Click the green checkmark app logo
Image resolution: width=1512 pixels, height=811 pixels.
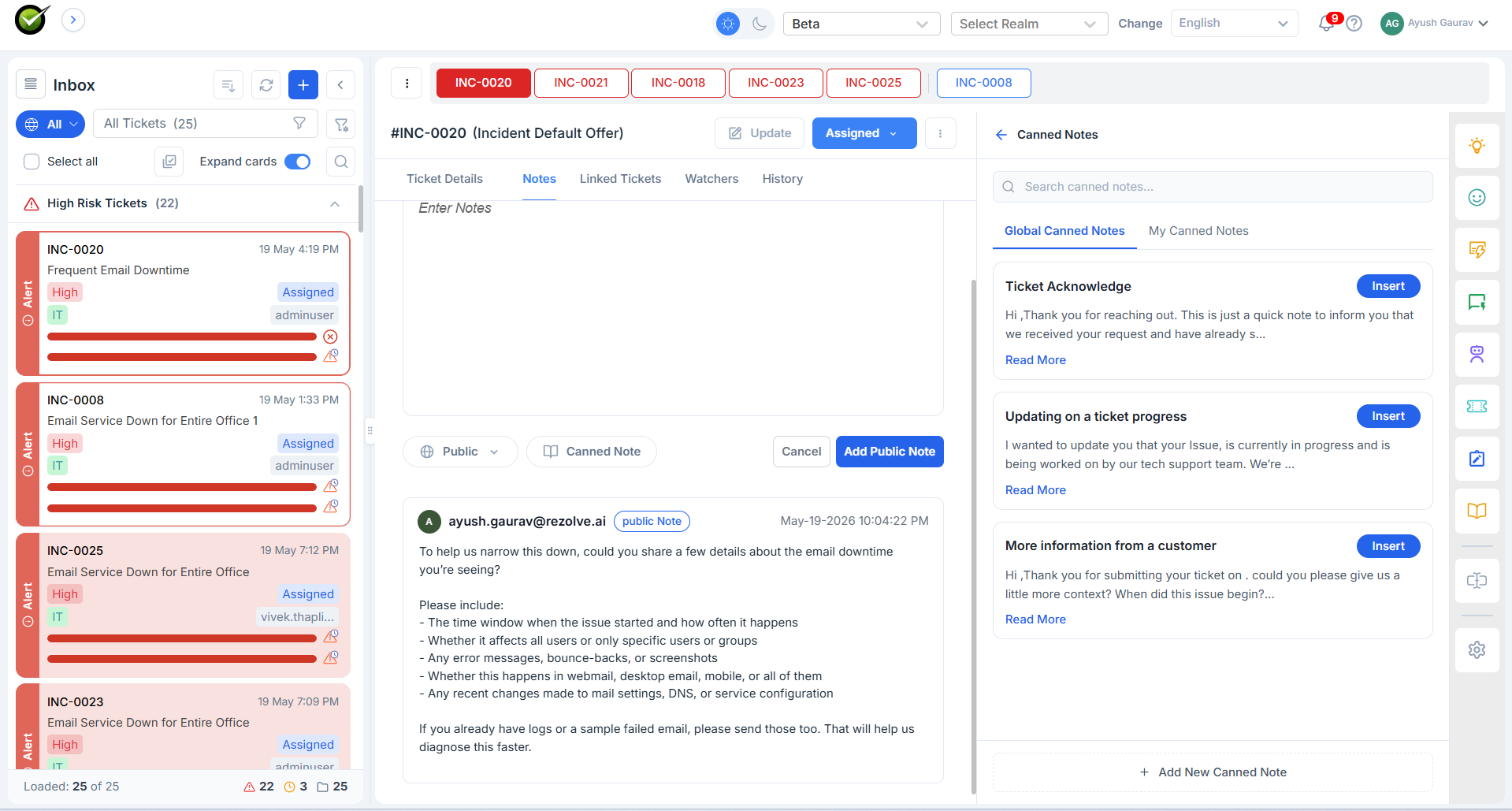tap(32, 19)
